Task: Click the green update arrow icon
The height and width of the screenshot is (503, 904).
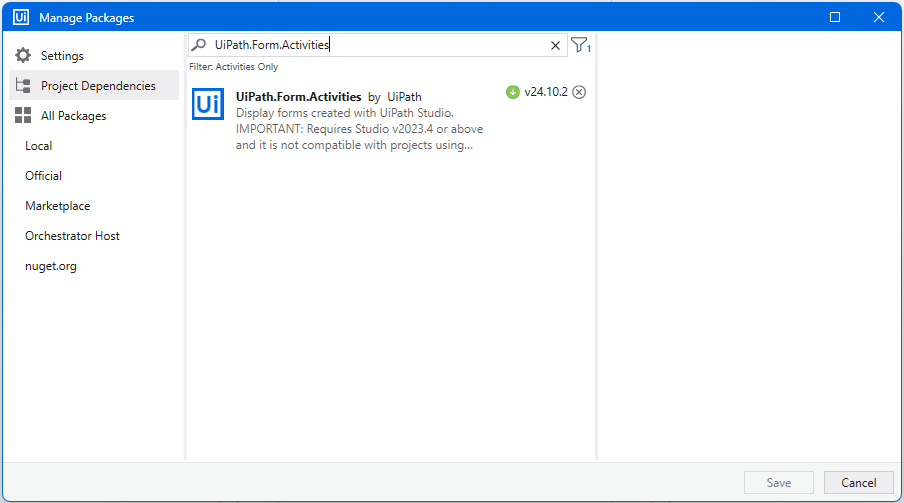Action: pos(513,92)
